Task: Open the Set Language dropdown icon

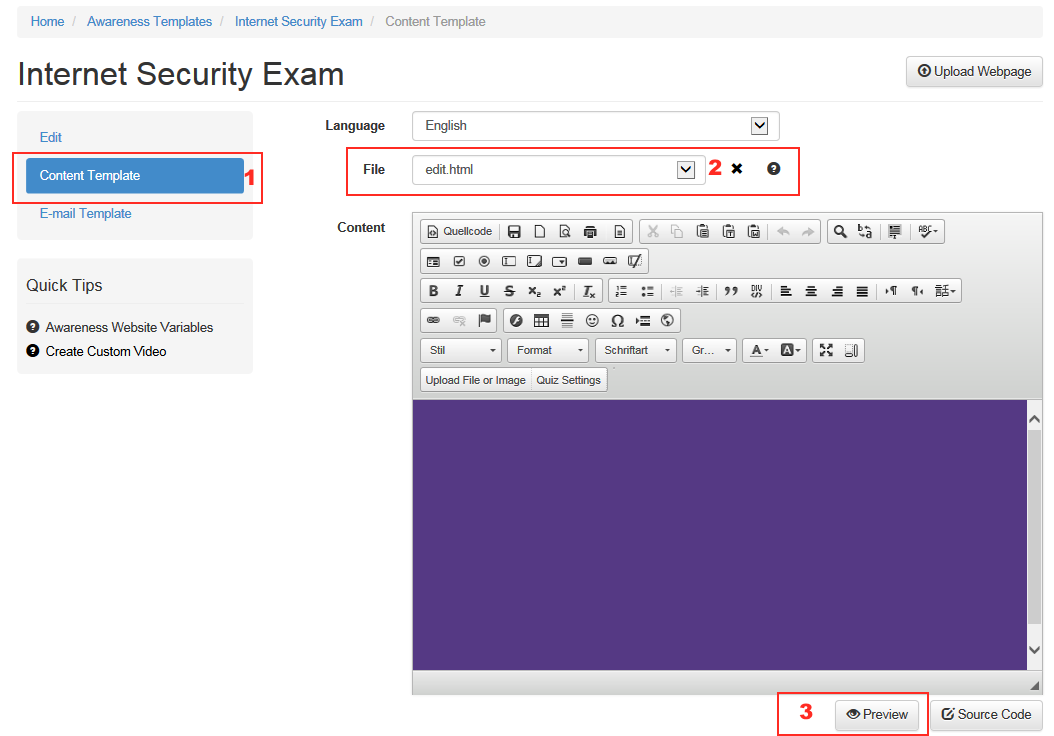Action: 945,291
